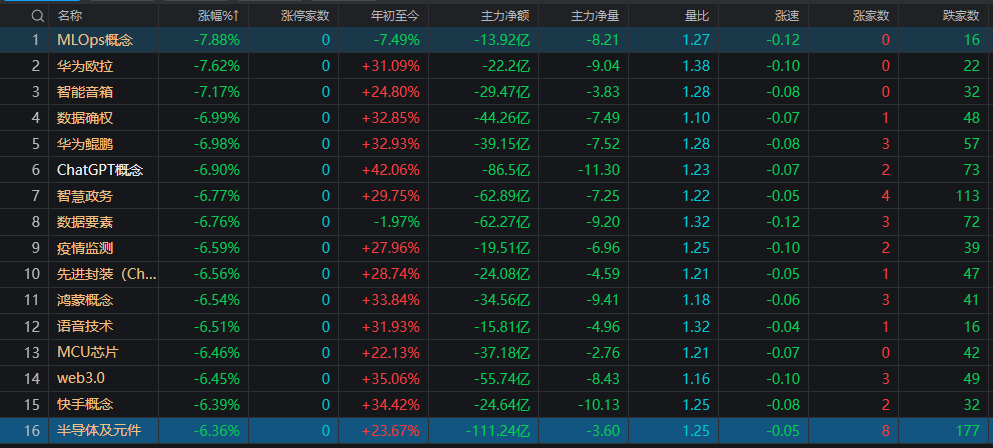Viewport: 993px width, 448px height.
Task: Open the ChatGPT概念 sector
Action: tap(496, 170)
